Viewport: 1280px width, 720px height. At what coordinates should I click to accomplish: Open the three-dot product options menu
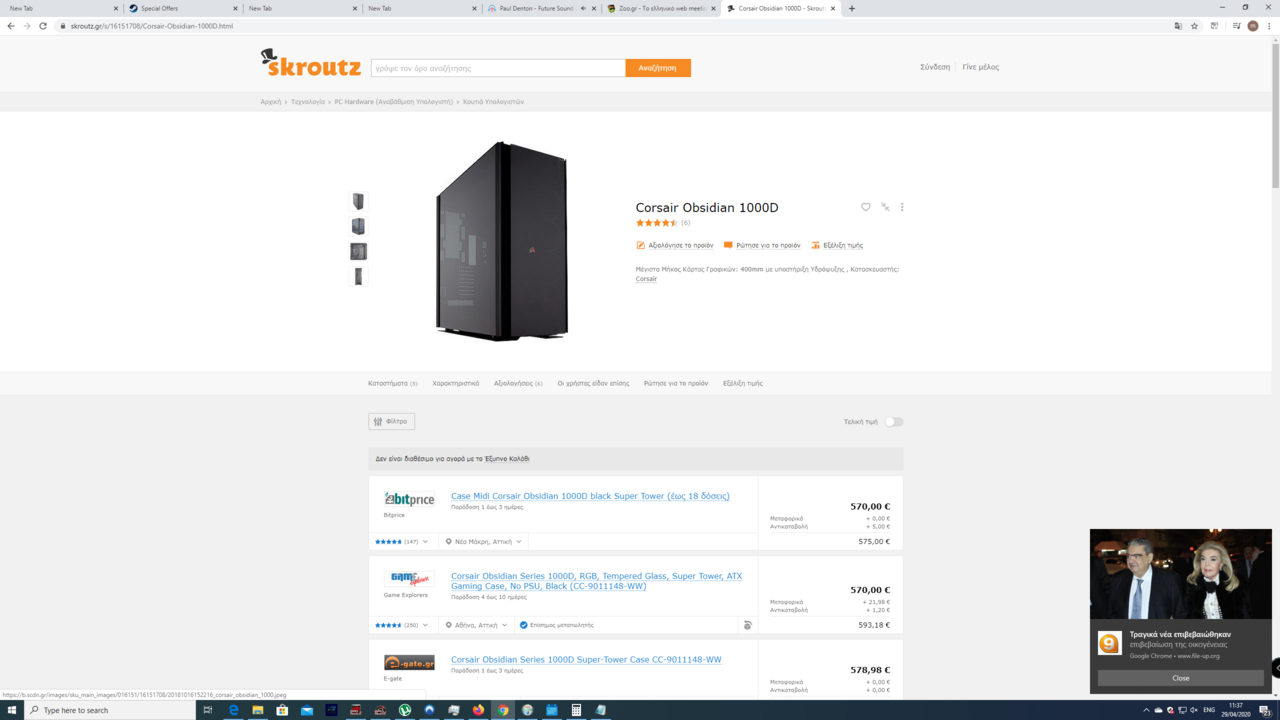[902, 207]
